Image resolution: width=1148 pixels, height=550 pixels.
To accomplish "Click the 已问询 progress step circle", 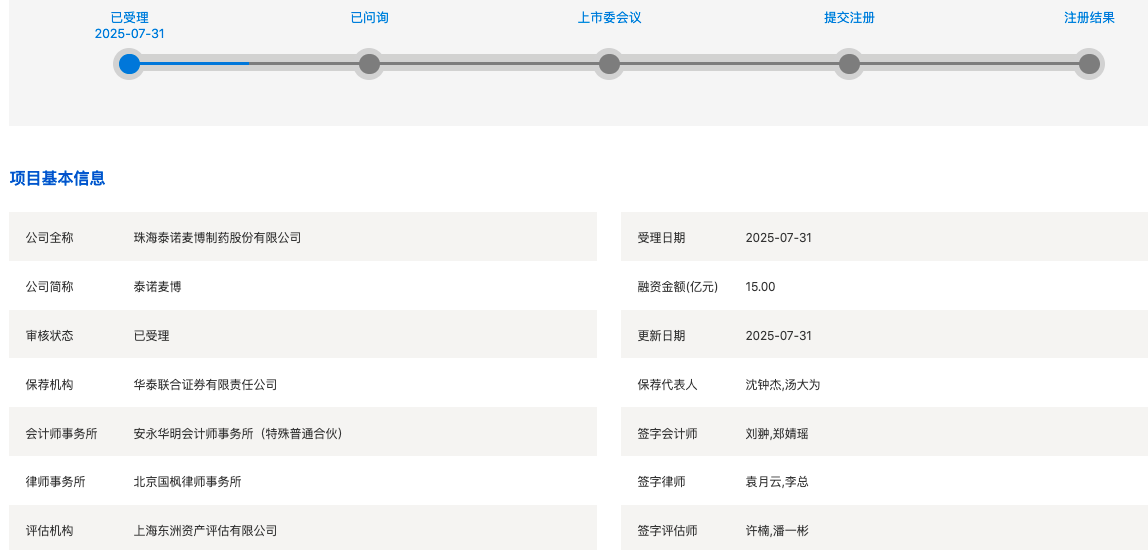I will coord(369,64).
